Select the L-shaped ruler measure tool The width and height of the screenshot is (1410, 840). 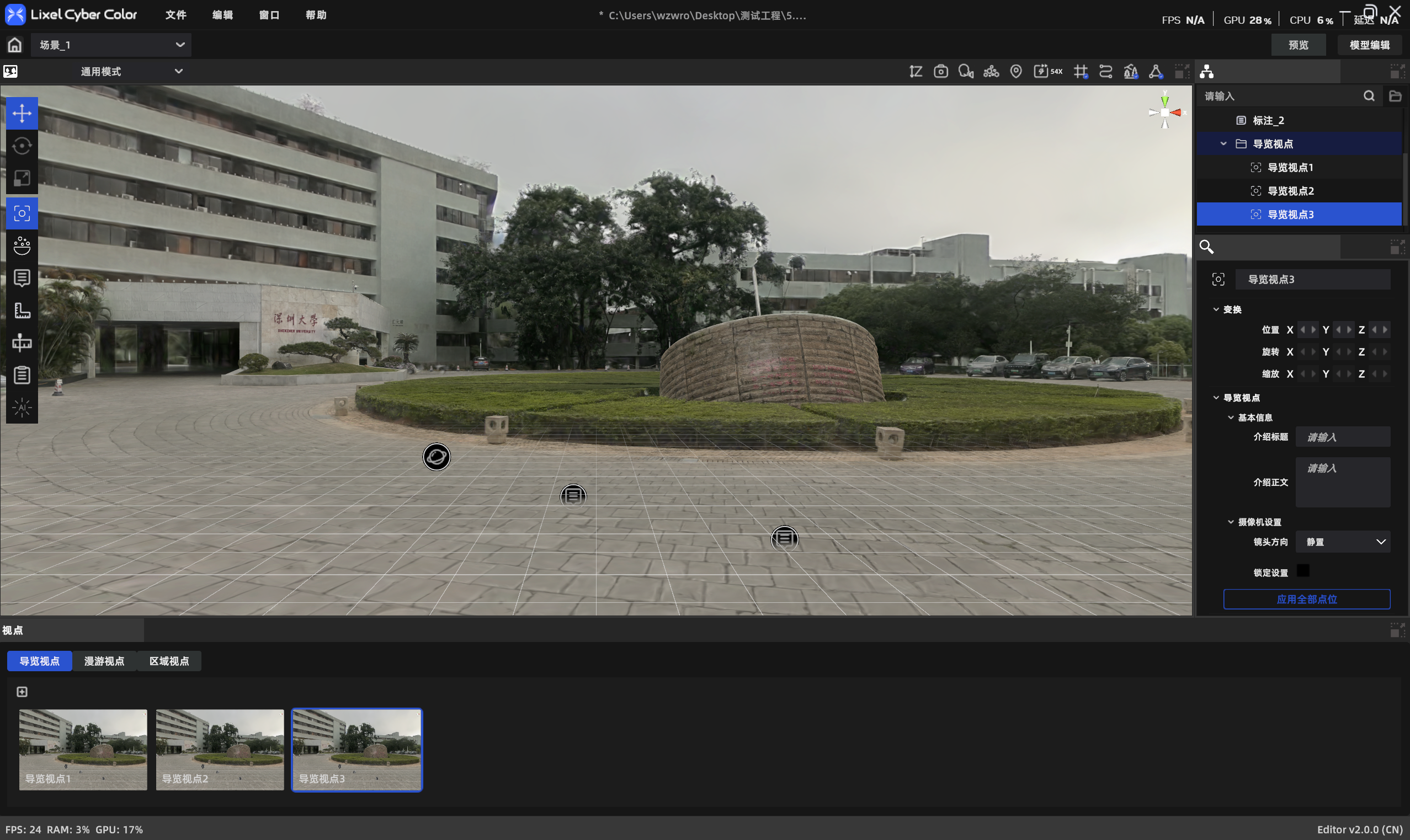pos(22,310)
